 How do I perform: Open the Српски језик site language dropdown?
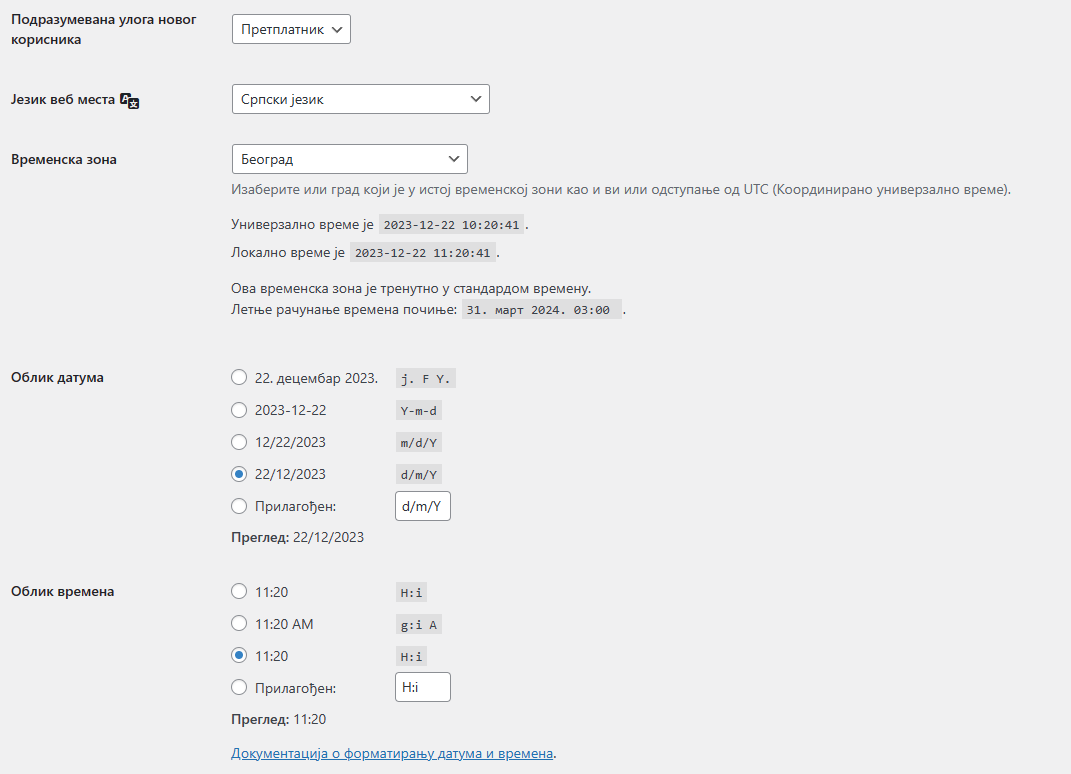[x=361, y=99]
